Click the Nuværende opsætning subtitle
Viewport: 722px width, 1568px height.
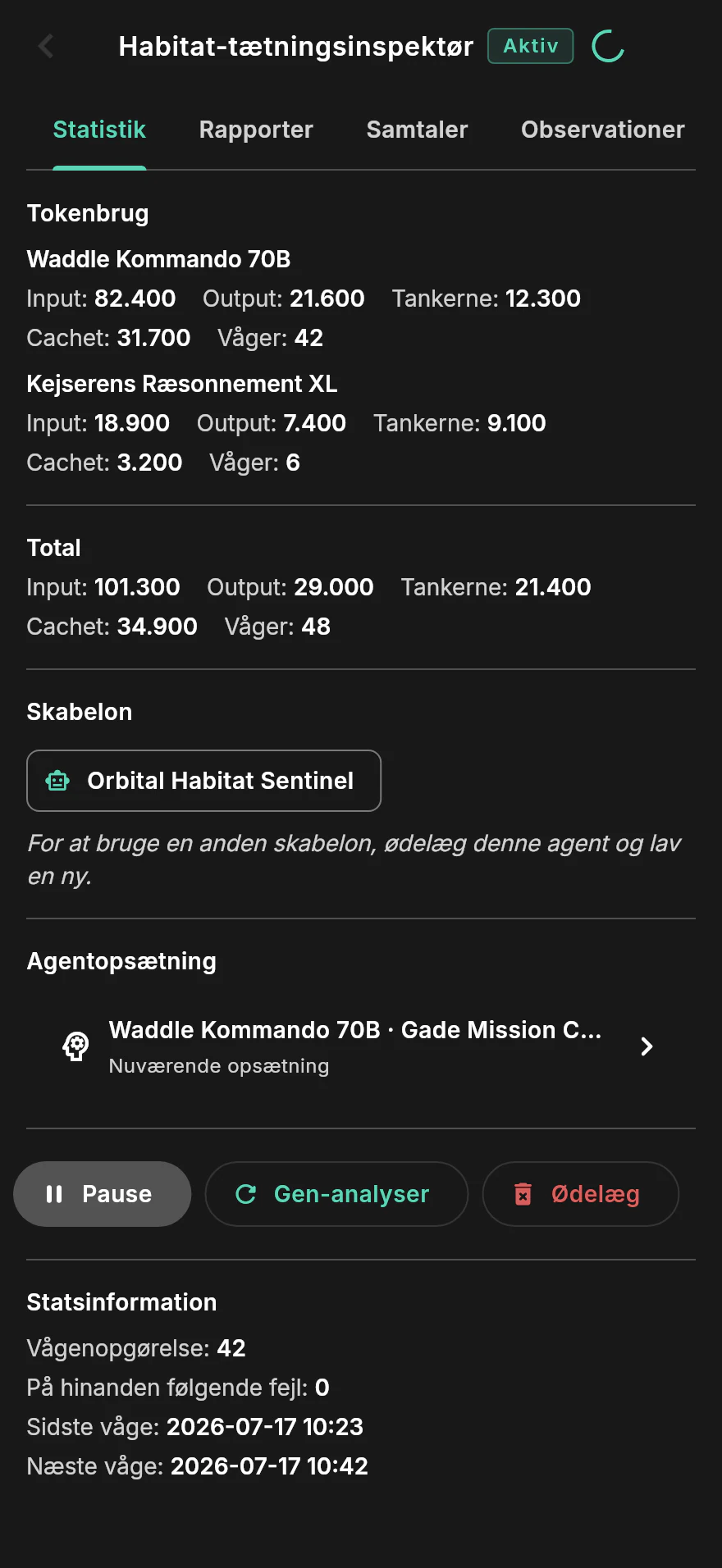click(219, 1065)
